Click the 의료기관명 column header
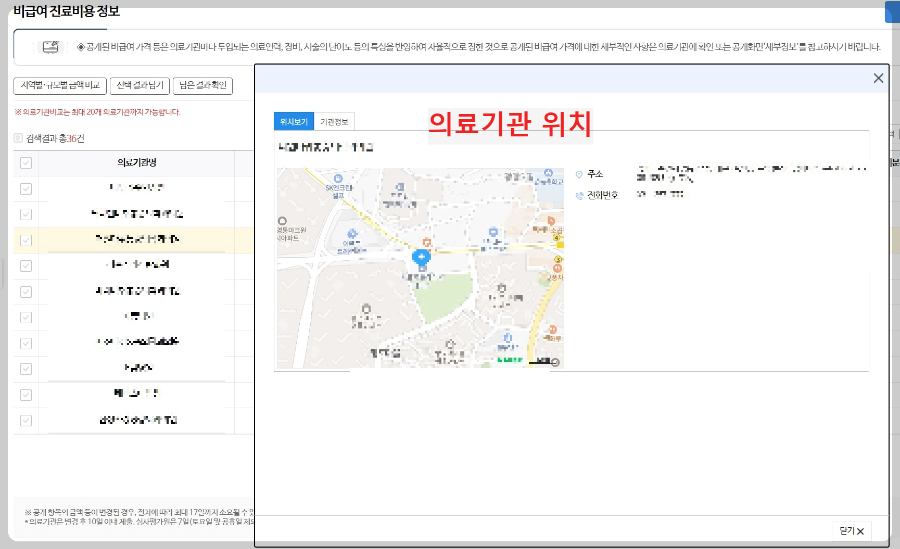Image resolution: width=900 pixels, height=549 pixels. [x=137, y=163]
